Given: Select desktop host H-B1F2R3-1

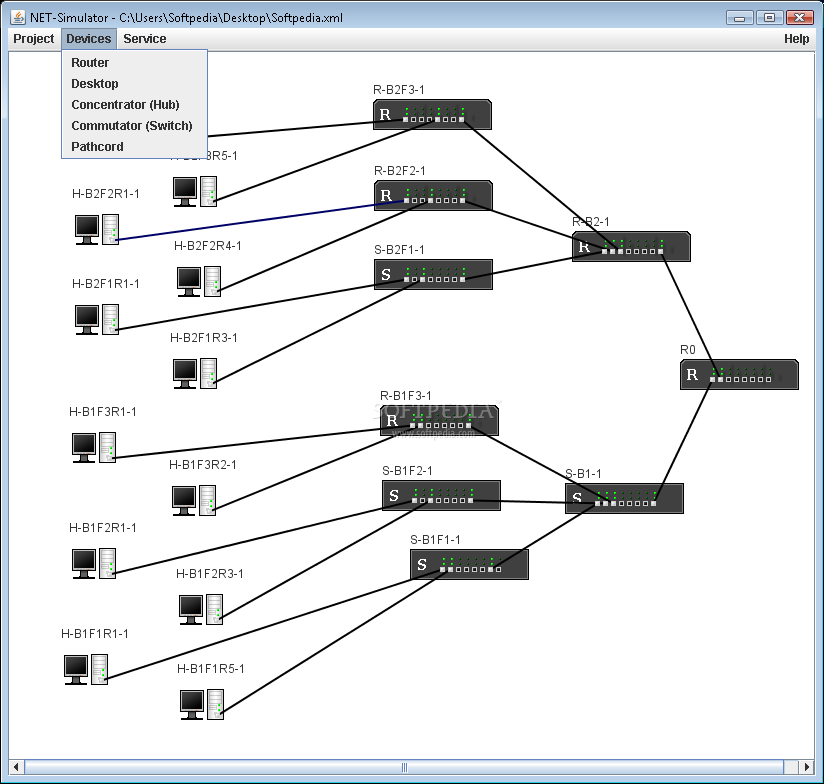Looking at the screenshot, I should [x=201, y=610].
